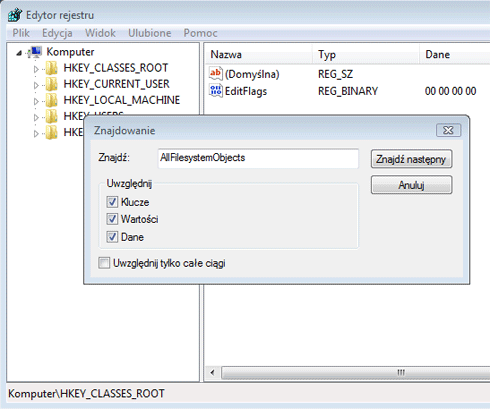Collapse the Komputer tree node

pyautogui.click(x=19, y=53)
